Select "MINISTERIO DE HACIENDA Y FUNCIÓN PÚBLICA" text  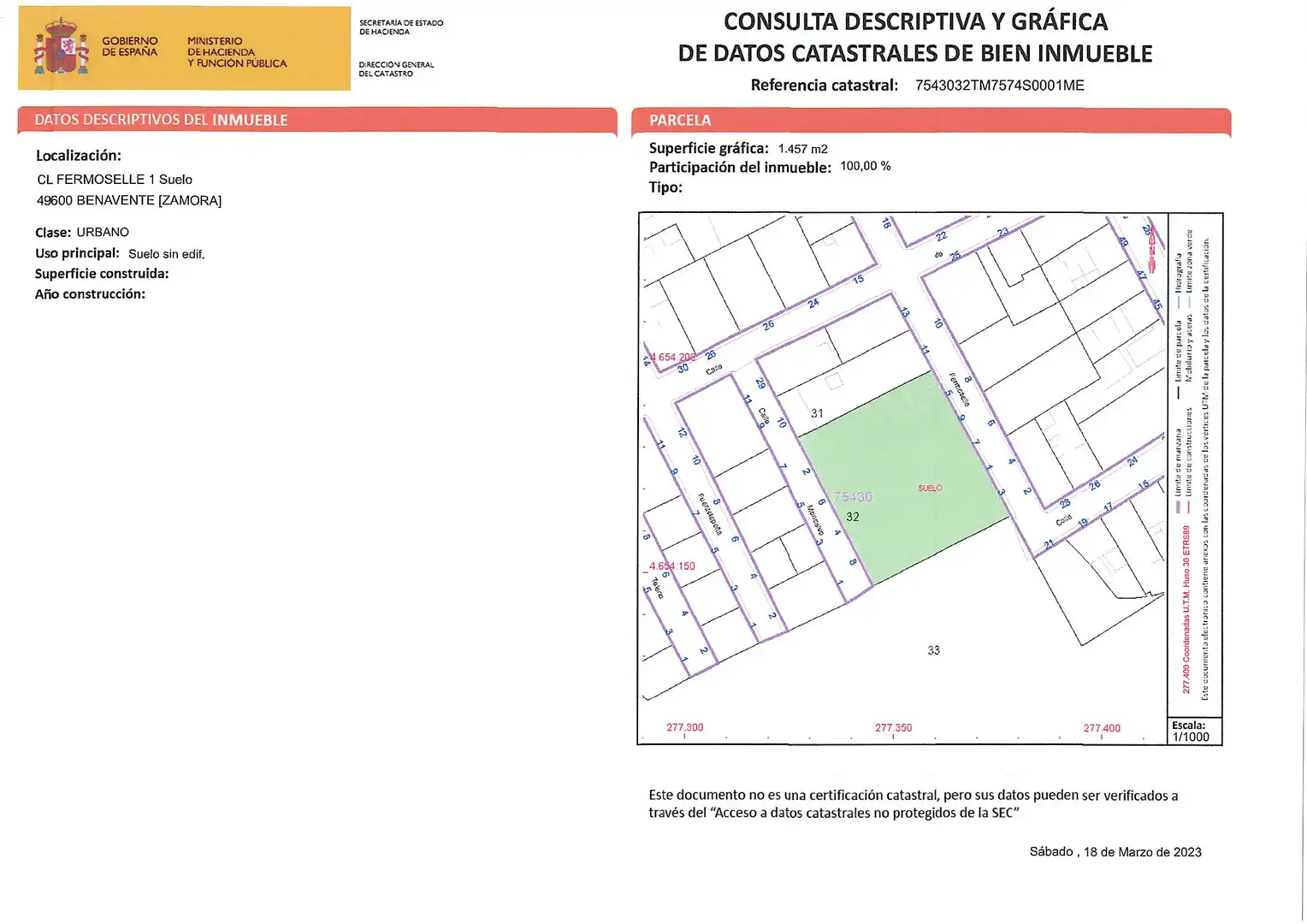pyautogui.click(x=237, y=52)
